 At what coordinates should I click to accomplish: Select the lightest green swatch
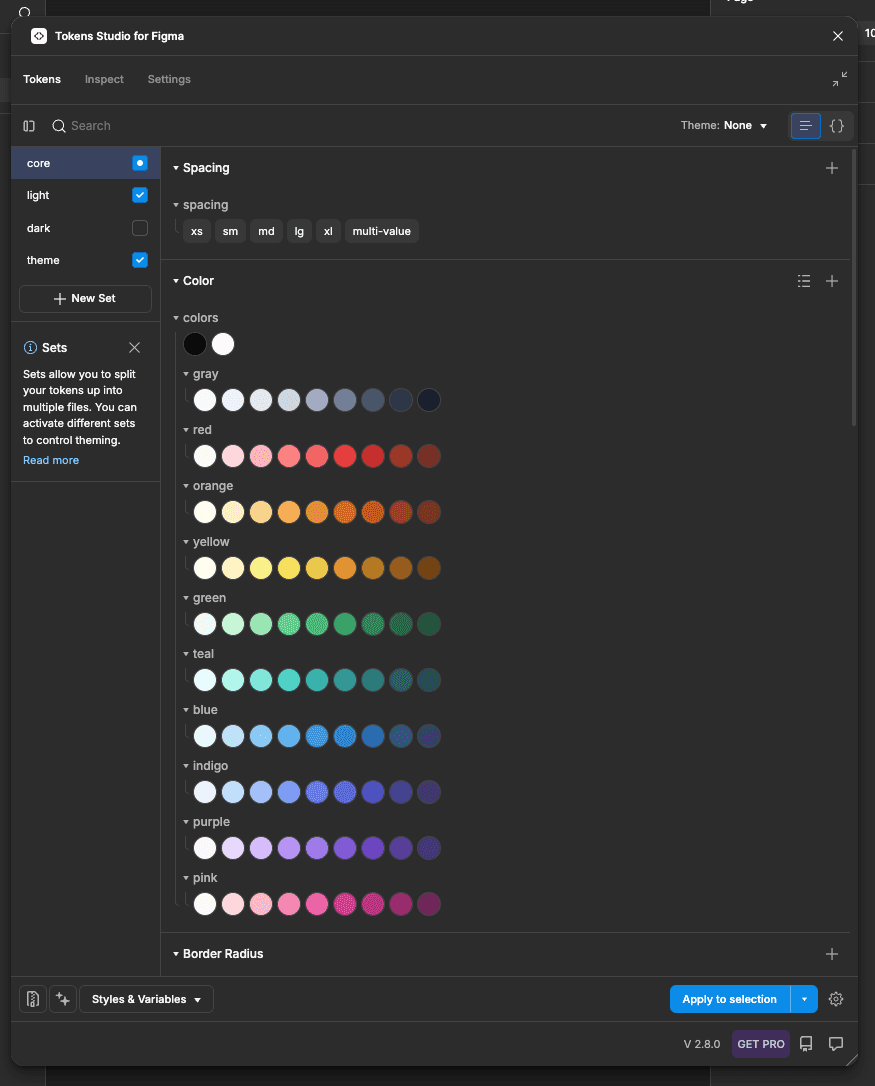(x=205, y=624)
